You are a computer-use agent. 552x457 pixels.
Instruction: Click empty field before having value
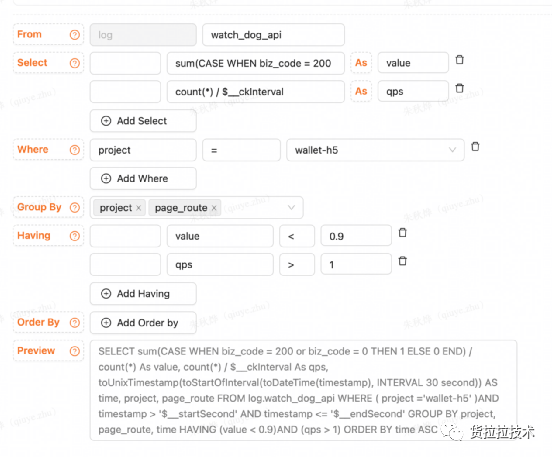125,236
